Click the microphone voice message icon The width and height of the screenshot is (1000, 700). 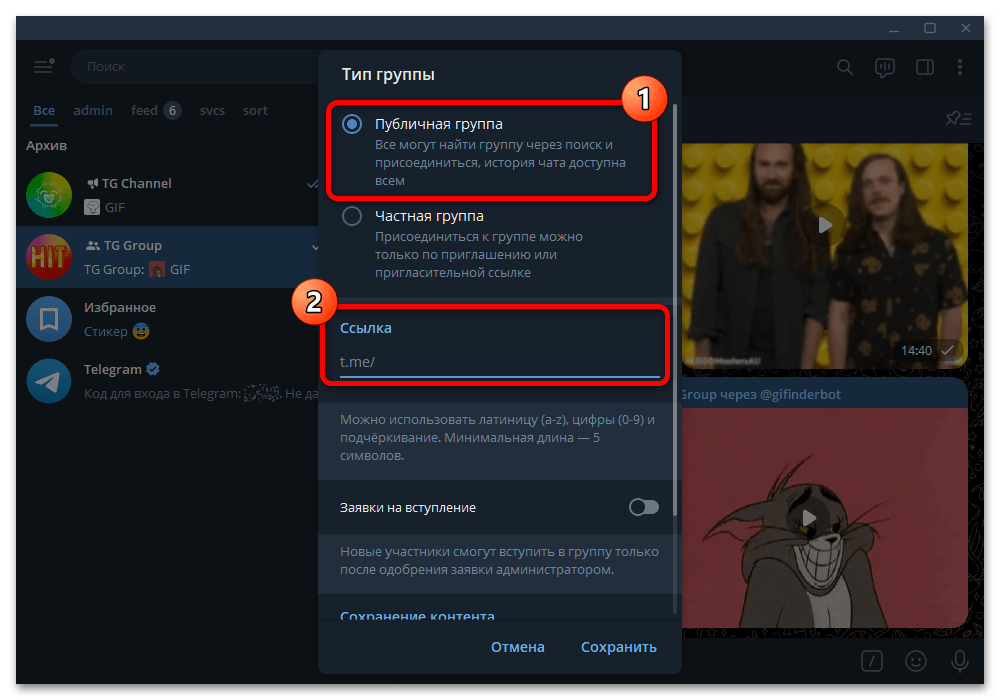[960, 660]
